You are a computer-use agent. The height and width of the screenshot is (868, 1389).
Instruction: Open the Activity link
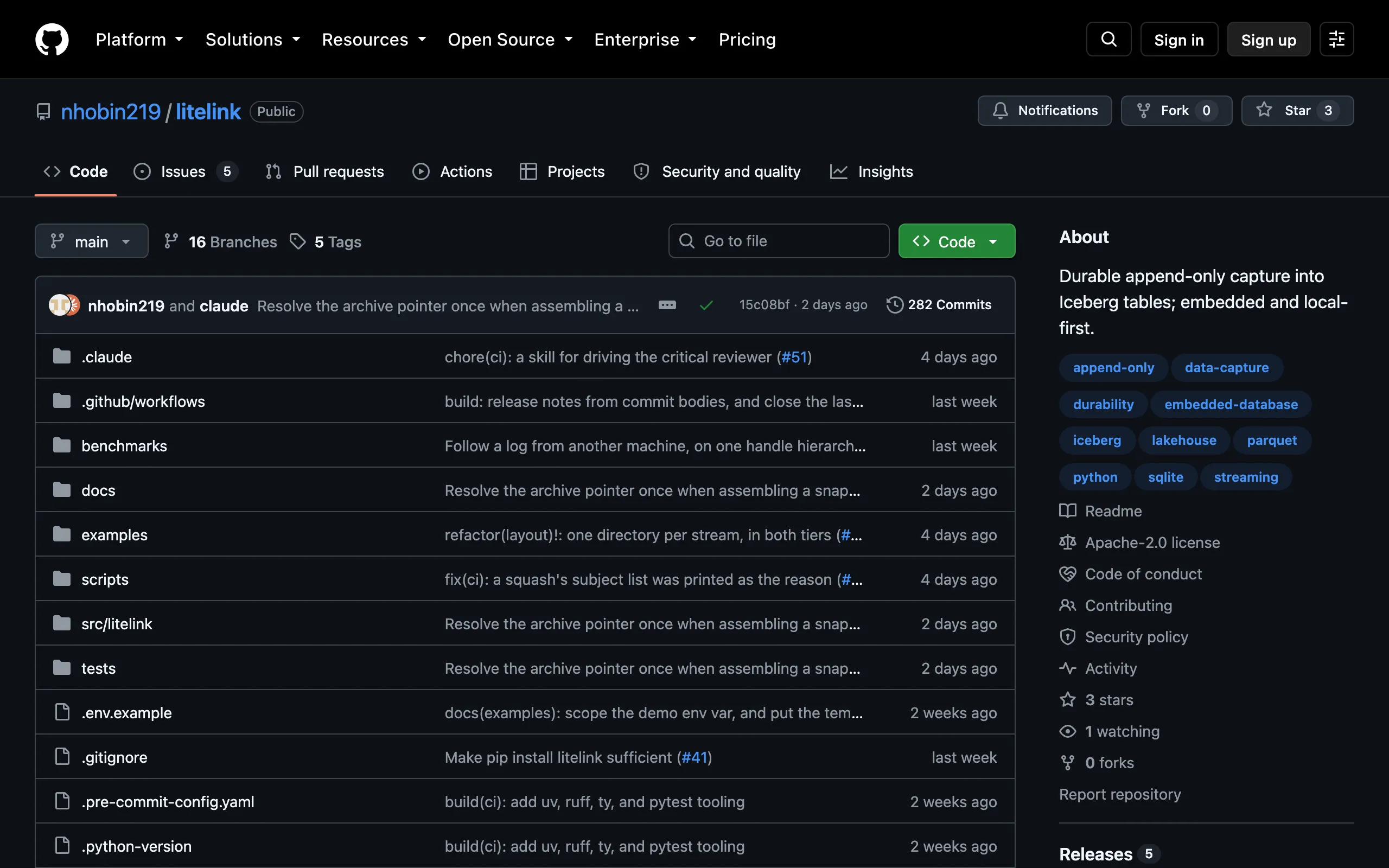[1098, 668]
